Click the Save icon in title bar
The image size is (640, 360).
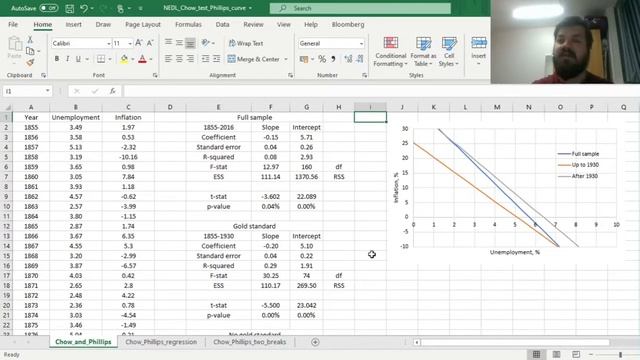tap(70, 8)
